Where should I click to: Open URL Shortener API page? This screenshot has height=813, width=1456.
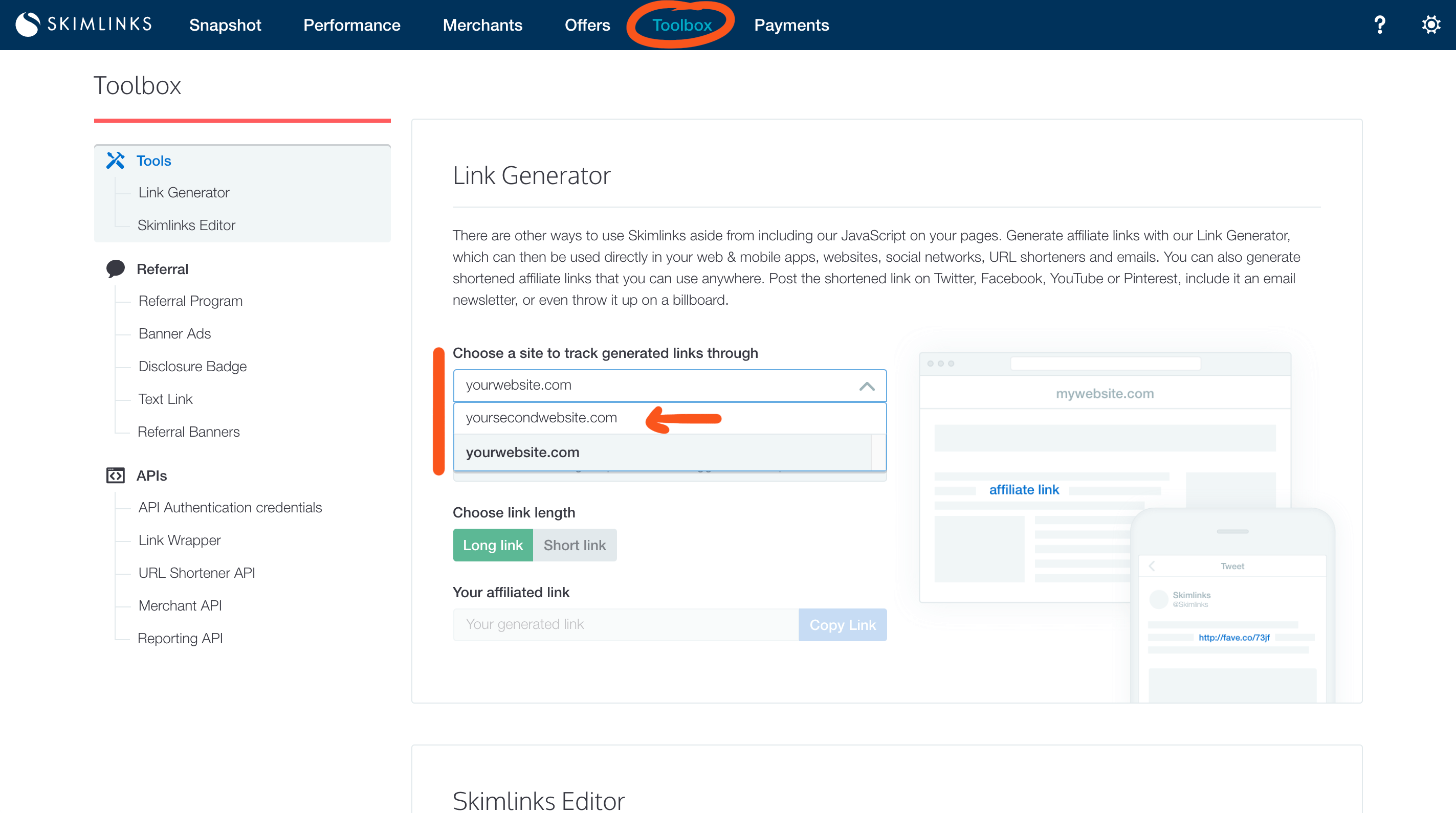point(196,574)
